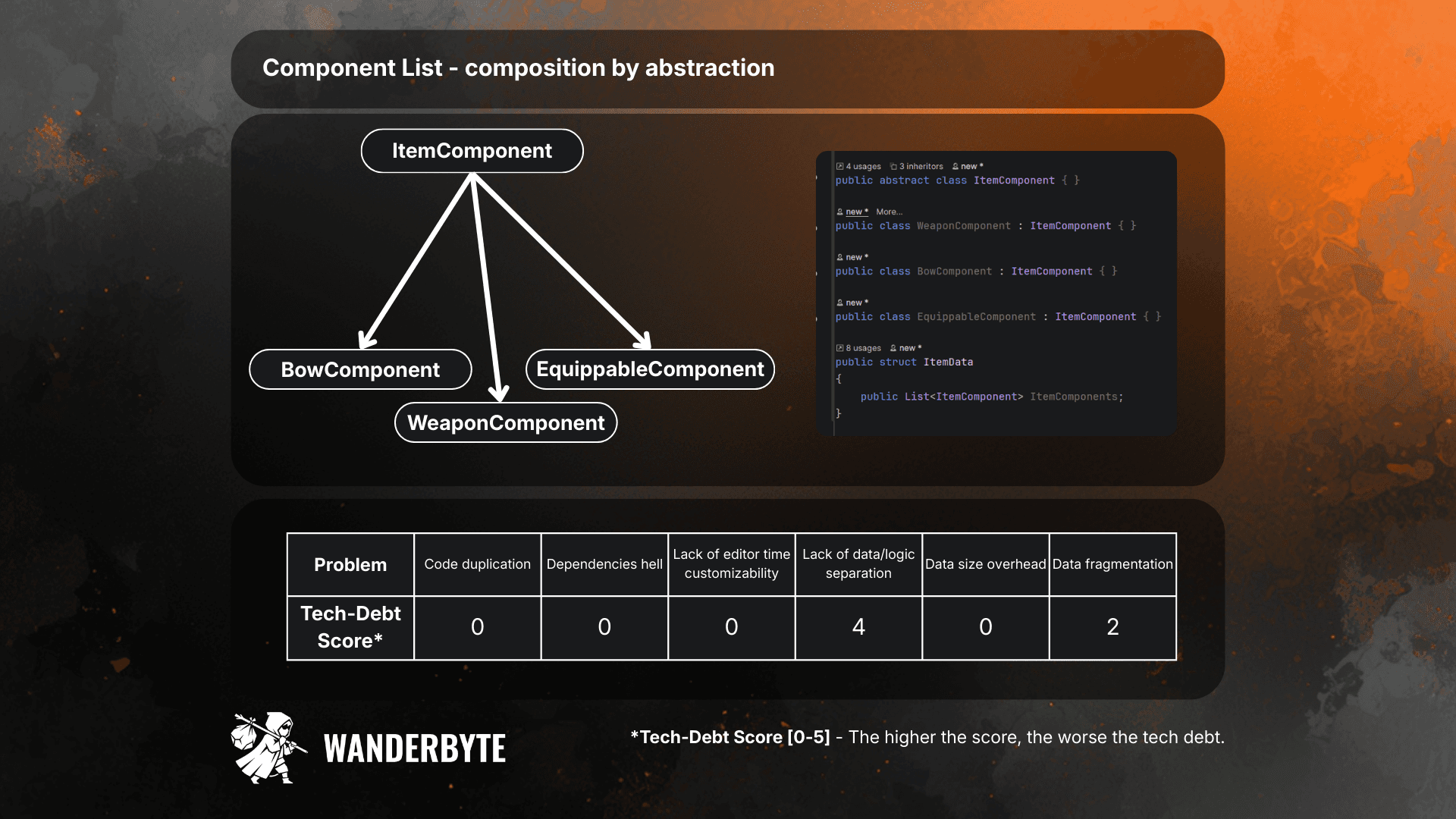Click the author icon above ItemComponent class
Image resolution: width=1456 pixels, height=819 pixels.
point(955,166)
